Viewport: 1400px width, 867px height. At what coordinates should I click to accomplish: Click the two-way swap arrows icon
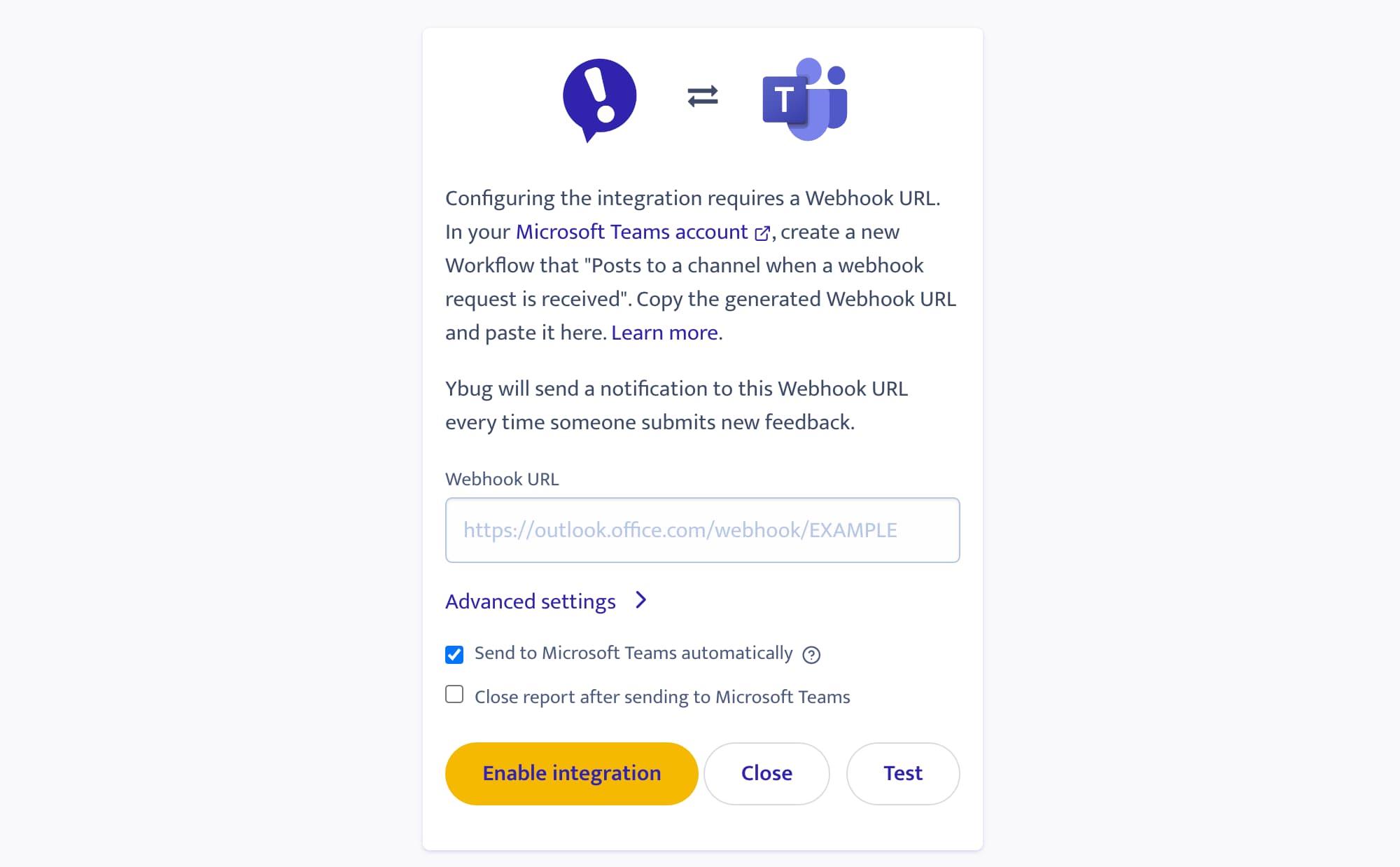coord(703,96)
